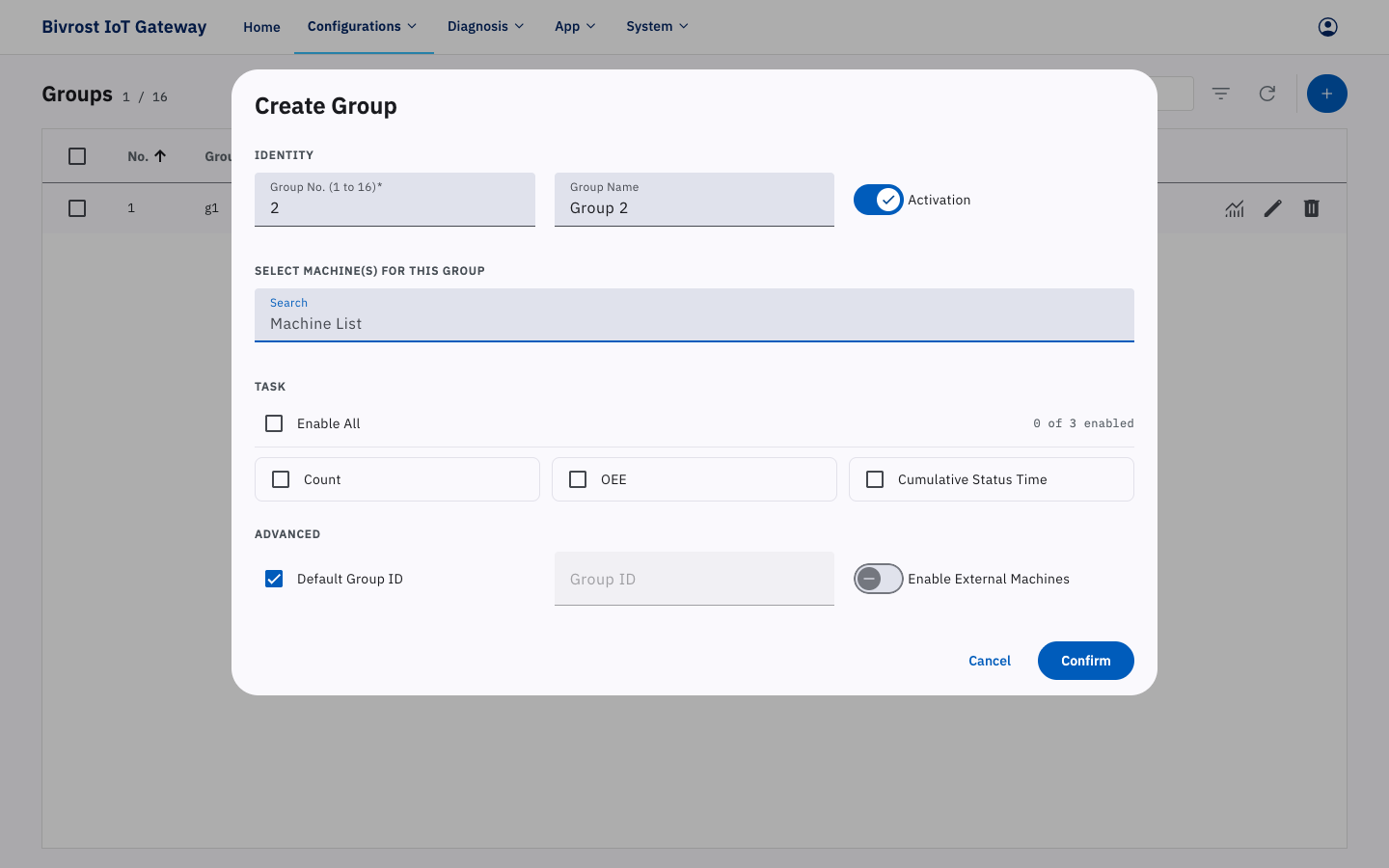Viewport: 1389px width, 868px height.
Task: Check the Enable All checkbox
Action: coord(274,423)
